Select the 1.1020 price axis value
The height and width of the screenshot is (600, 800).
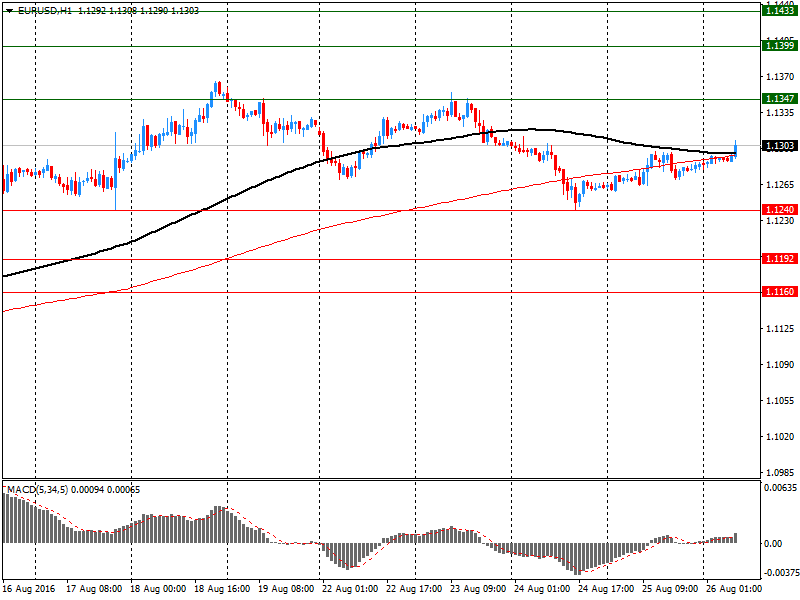click(780, 437)
